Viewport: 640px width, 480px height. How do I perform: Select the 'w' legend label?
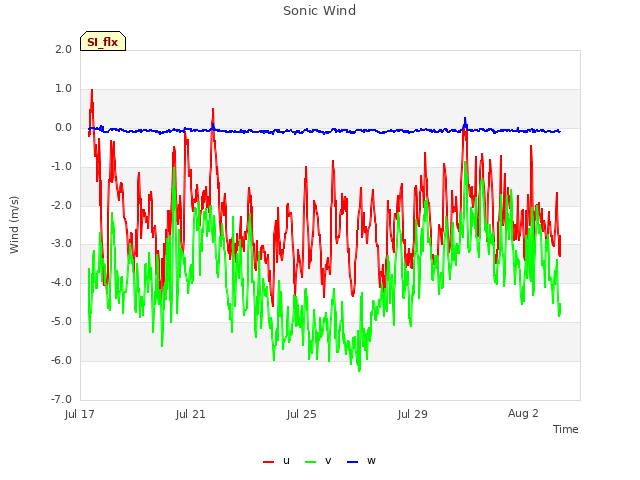(371, 461)
